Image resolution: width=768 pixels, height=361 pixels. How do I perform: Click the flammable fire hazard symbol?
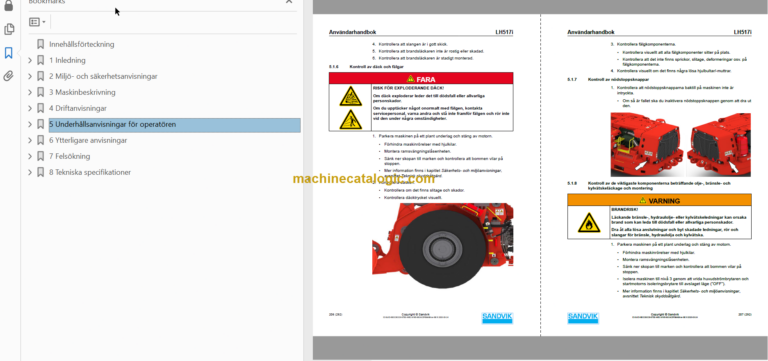[x=589, y=222]
